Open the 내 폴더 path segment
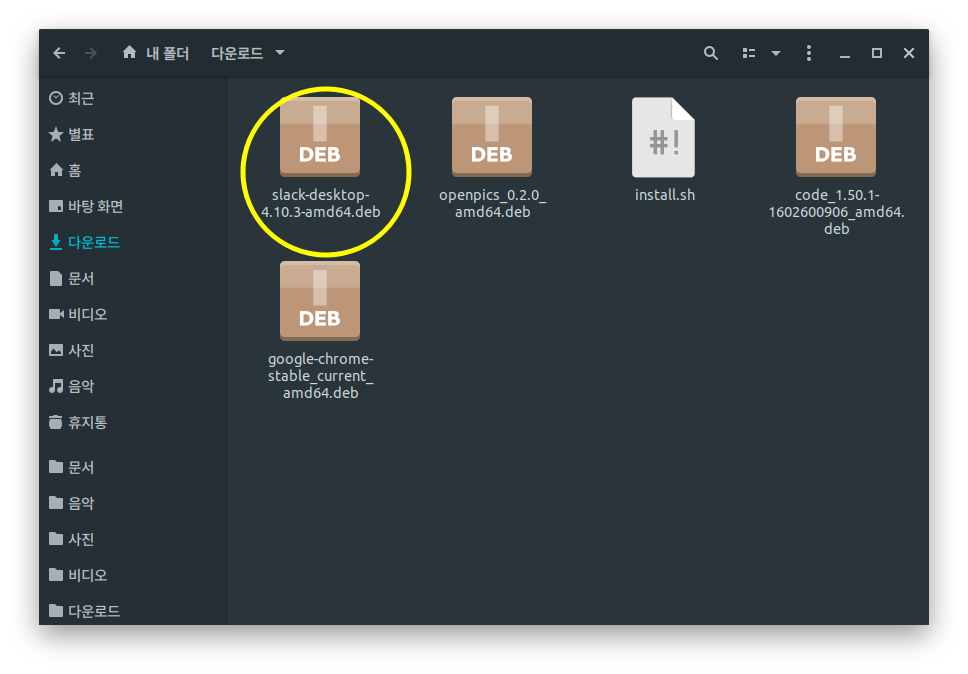 (x=167, y=53)
